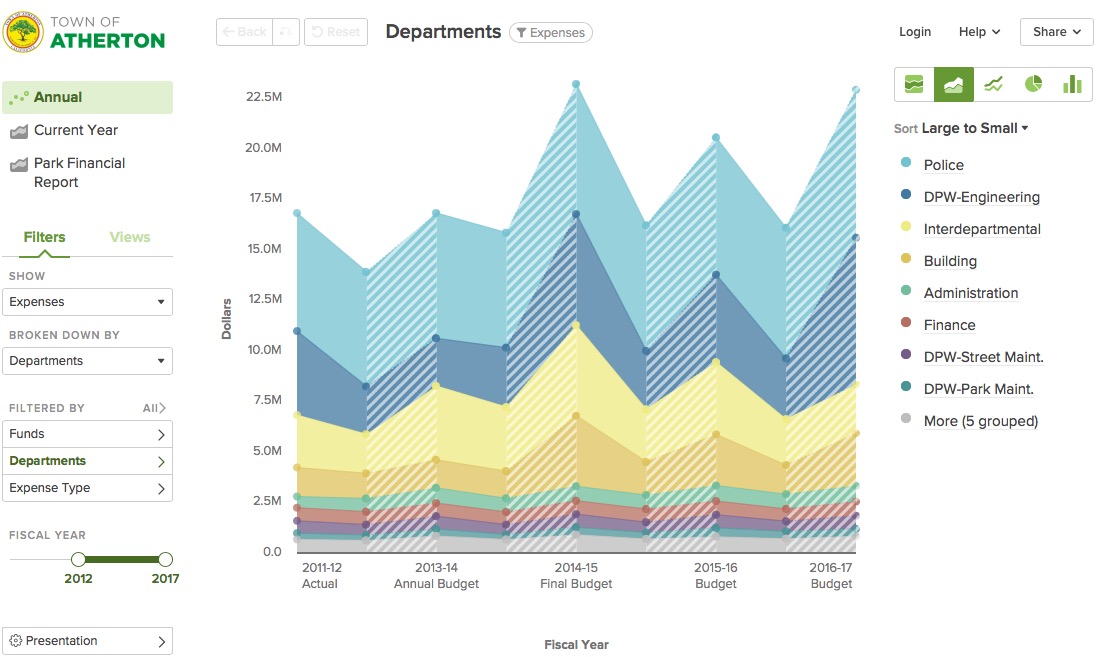
Task: Click the Login link
Action: point(915,32)
